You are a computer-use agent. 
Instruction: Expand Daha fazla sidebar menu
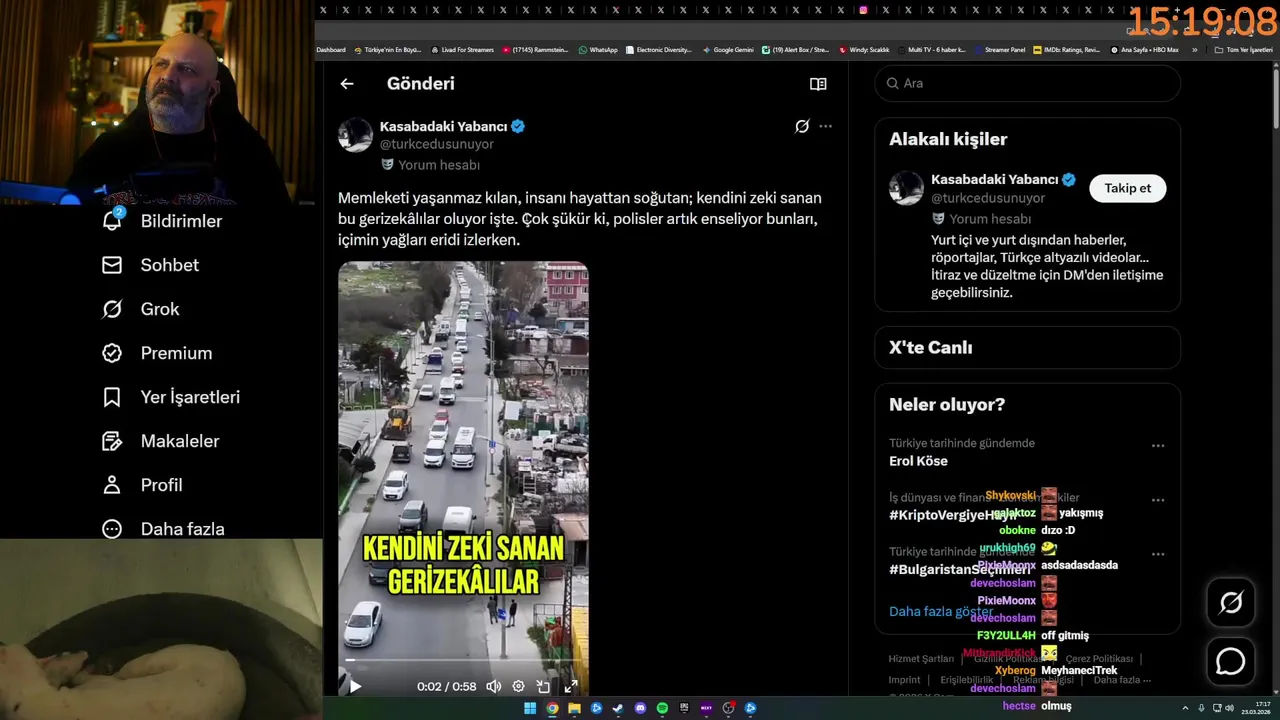[163, 529]
